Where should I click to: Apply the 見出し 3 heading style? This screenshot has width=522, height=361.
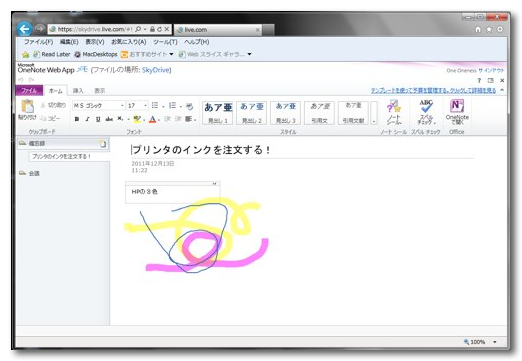coord(286,113)
